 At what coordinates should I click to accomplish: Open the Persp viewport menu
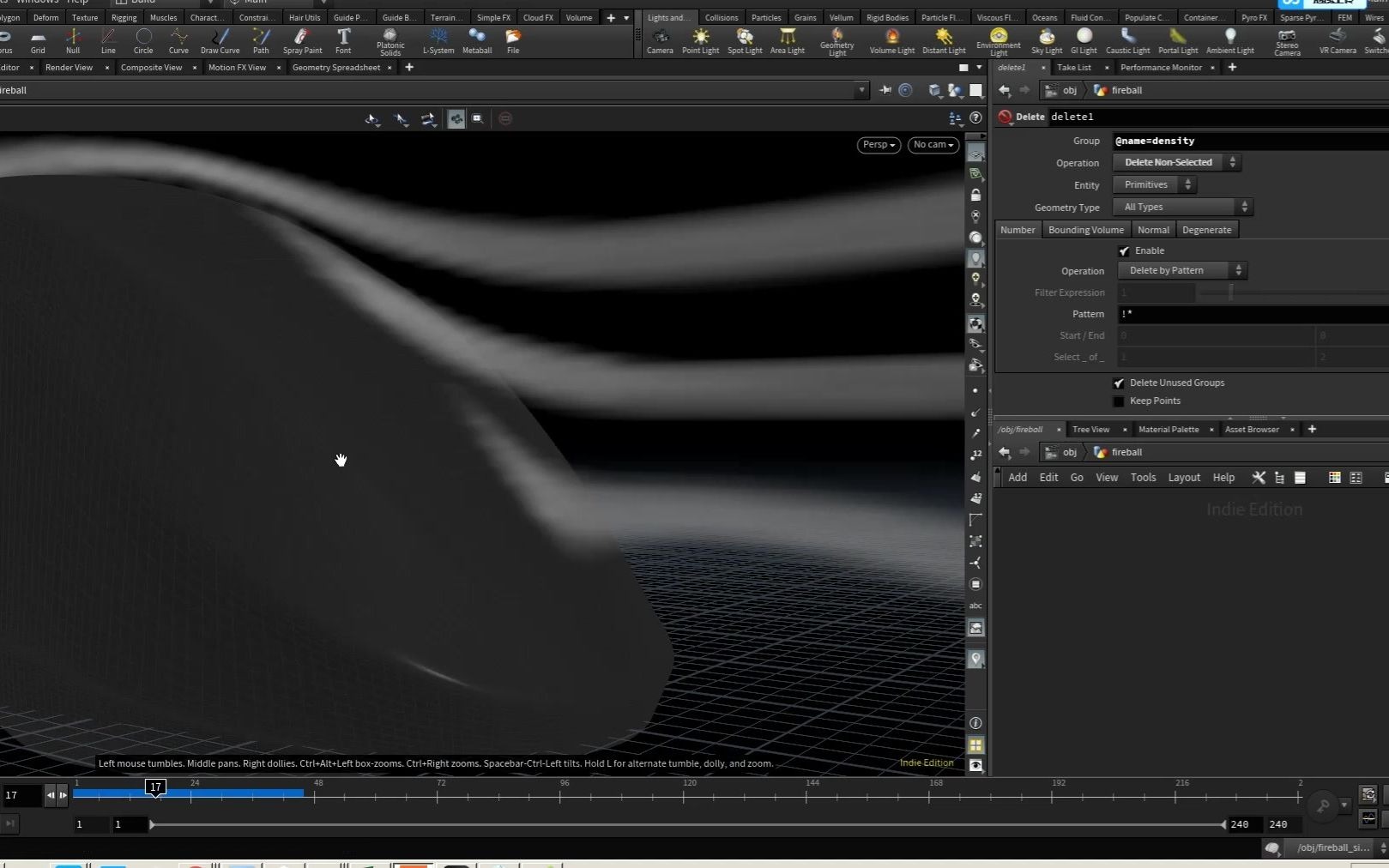(x=879, y=145)
